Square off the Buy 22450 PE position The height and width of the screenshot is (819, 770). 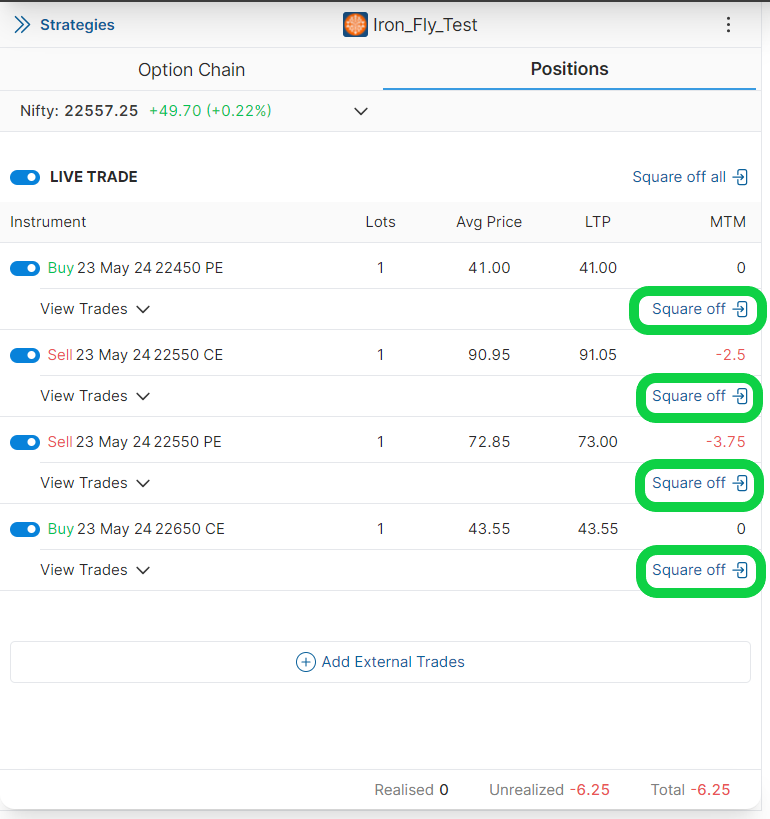point(700,309)
